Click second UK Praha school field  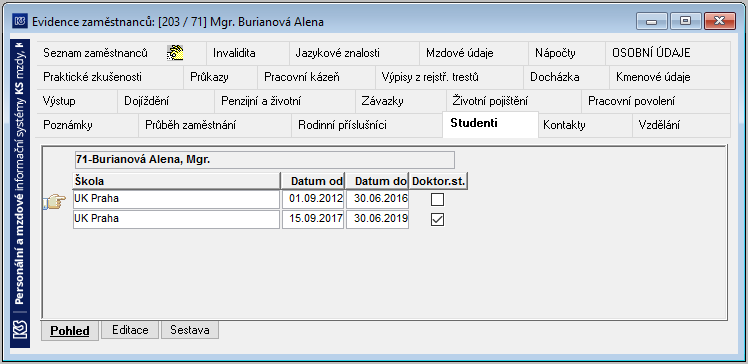click(176, 219)
